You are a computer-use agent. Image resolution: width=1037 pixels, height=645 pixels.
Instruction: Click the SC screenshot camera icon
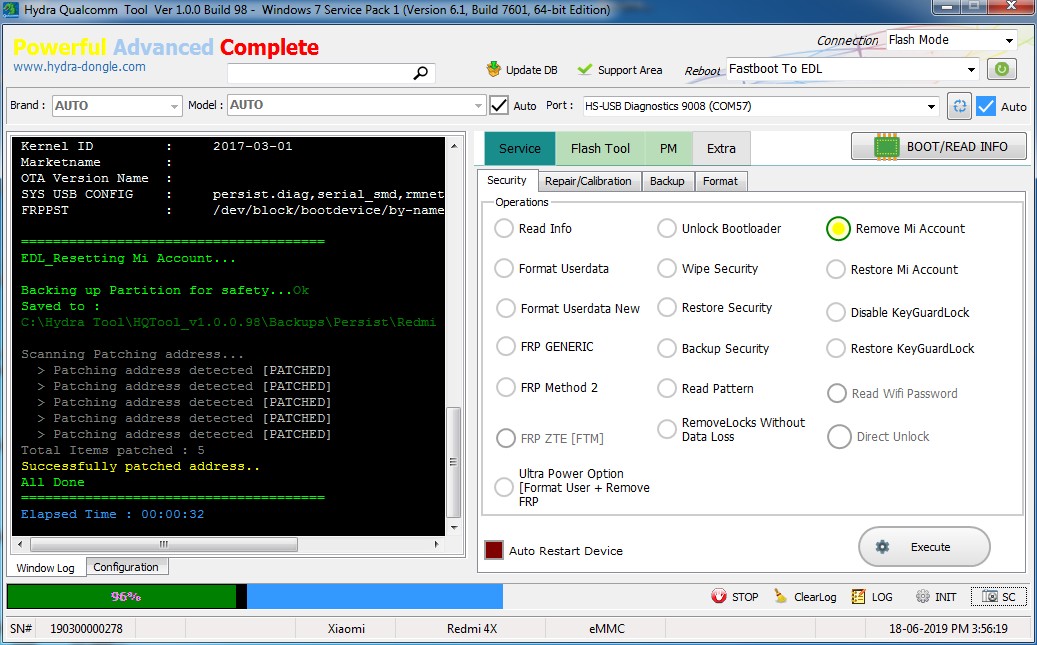click(989, 597)
